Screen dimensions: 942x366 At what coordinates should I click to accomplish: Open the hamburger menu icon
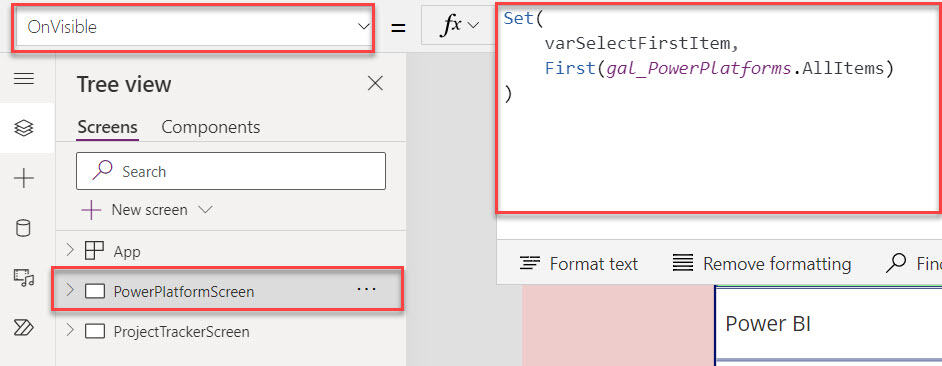pos(23,79)
